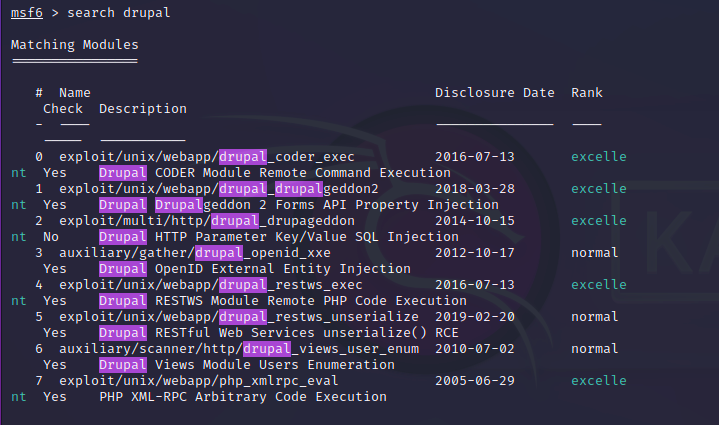Select the drupal_coder_exec module path
The height and width of the screenshot is (425, 719).
point(207,157)
